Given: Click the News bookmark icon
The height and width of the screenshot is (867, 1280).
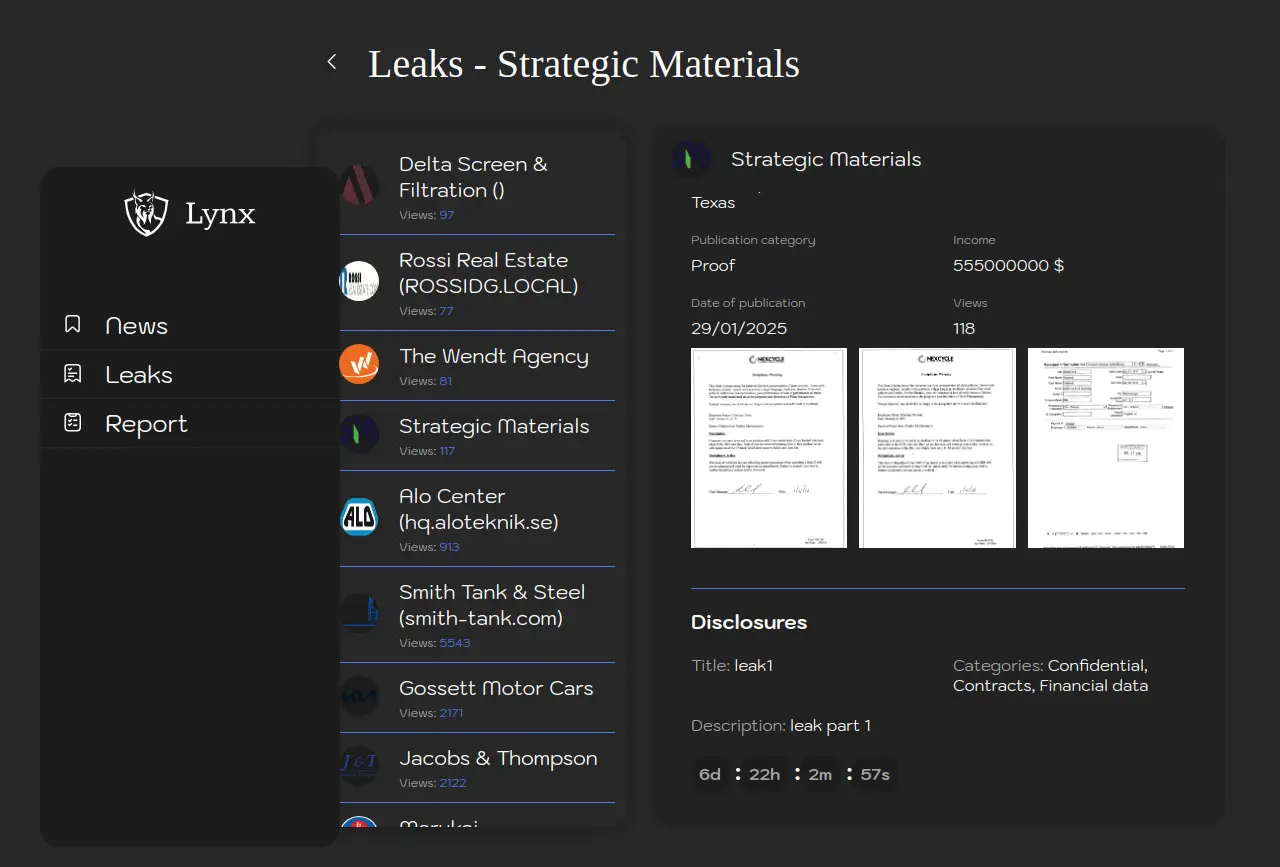Looking at the screenshot, I should 72,325.
